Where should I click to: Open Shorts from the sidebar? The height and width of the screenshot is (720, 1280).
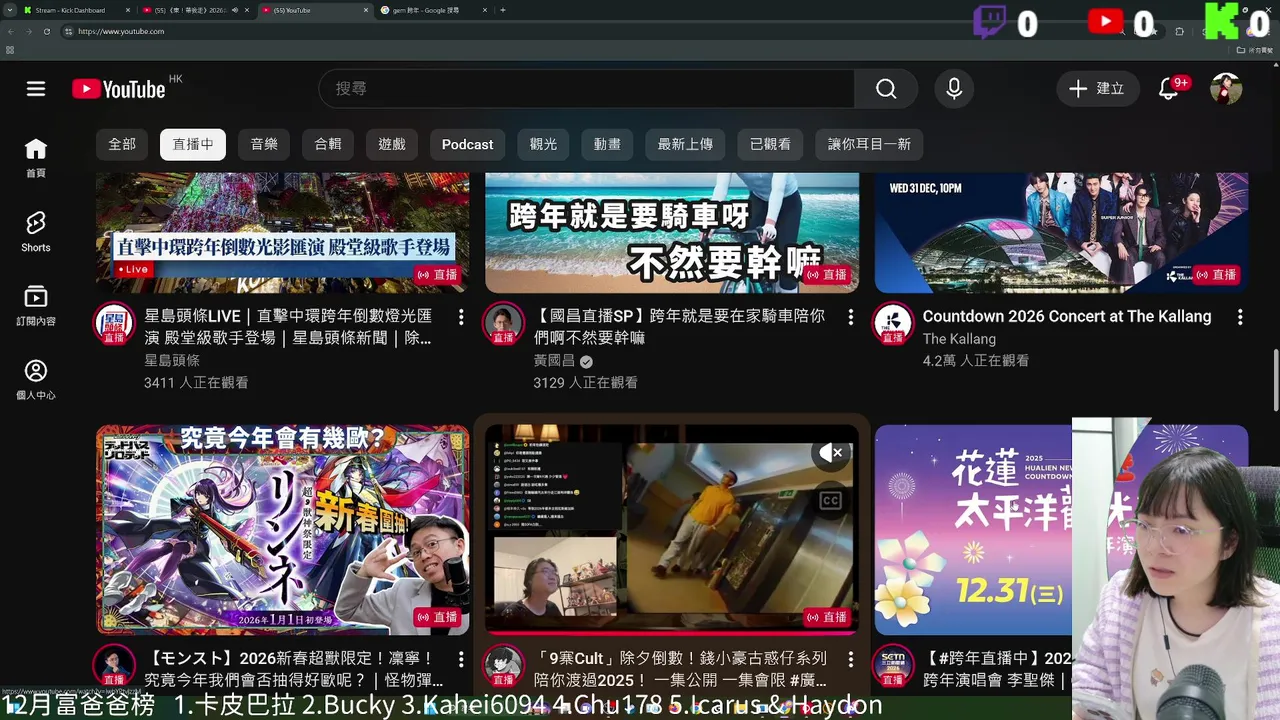point(36,232)
